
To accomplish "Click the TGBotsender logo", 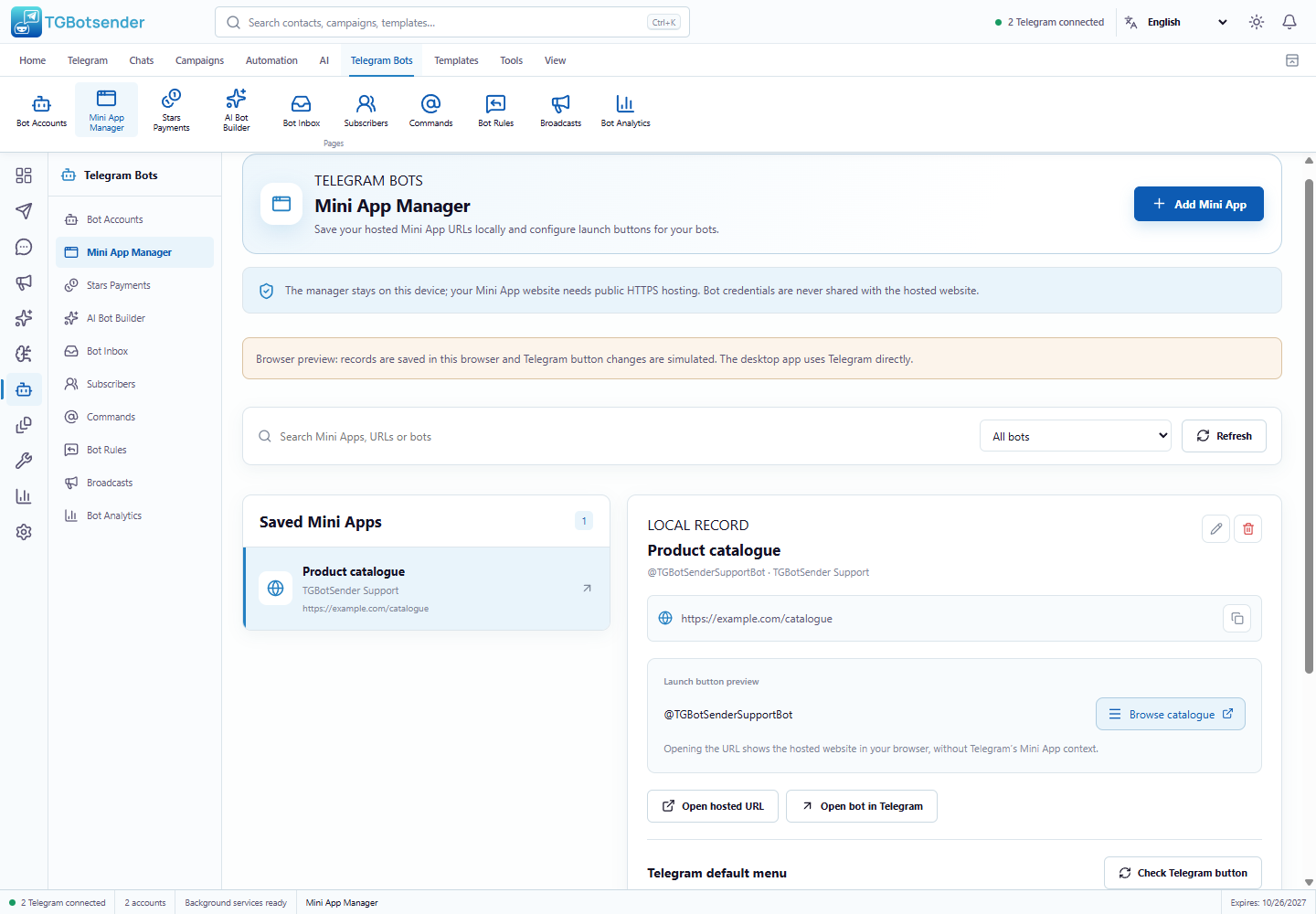I will [79, 22].
